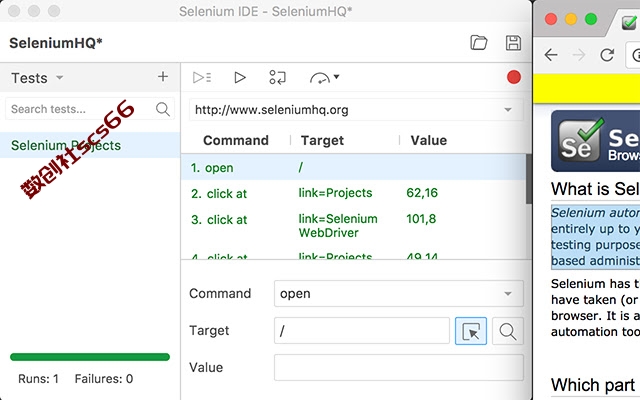640x400 pixels.
Task: Expand the Tests view dropdown
Action: tap(60, 78)
